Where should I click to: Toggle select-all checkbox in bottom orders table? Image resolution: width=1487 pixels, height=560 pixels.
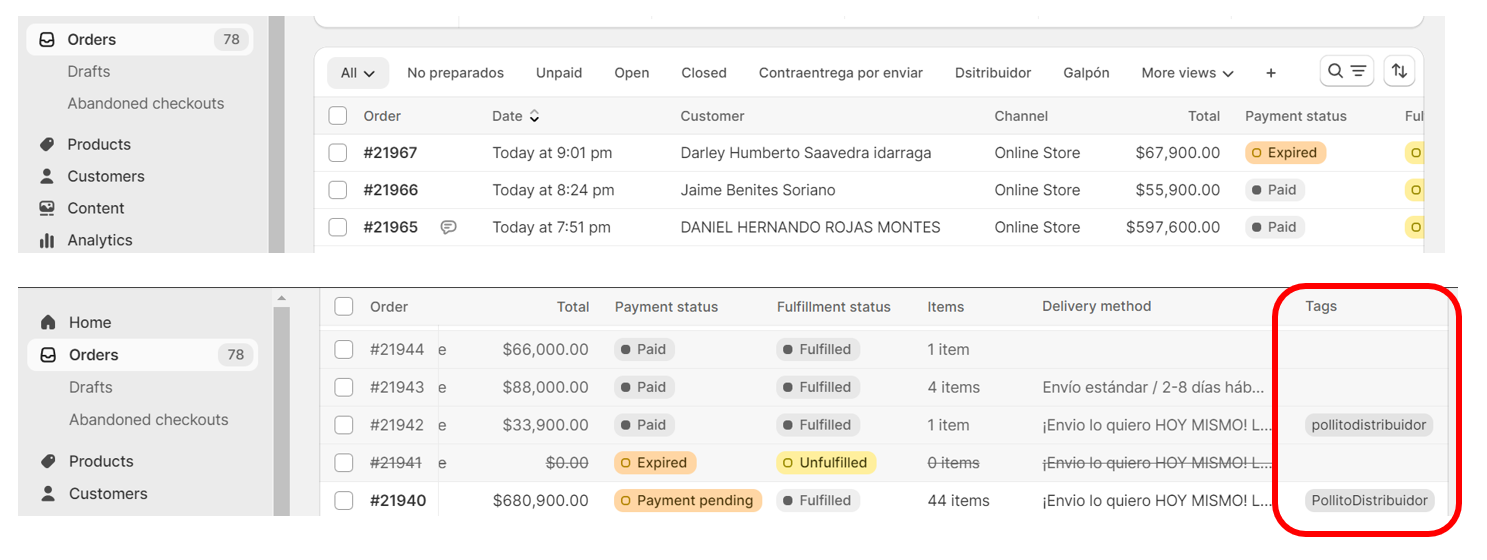344,306
